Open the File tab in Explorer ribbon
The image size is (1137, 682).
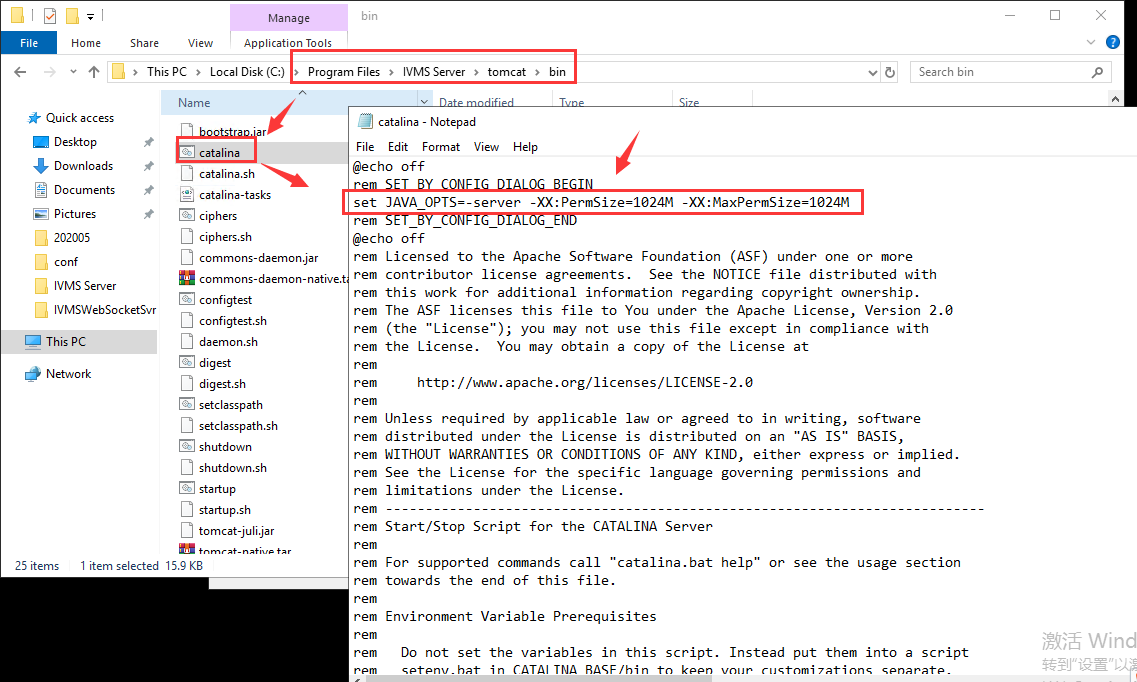[x=29, y=43]
